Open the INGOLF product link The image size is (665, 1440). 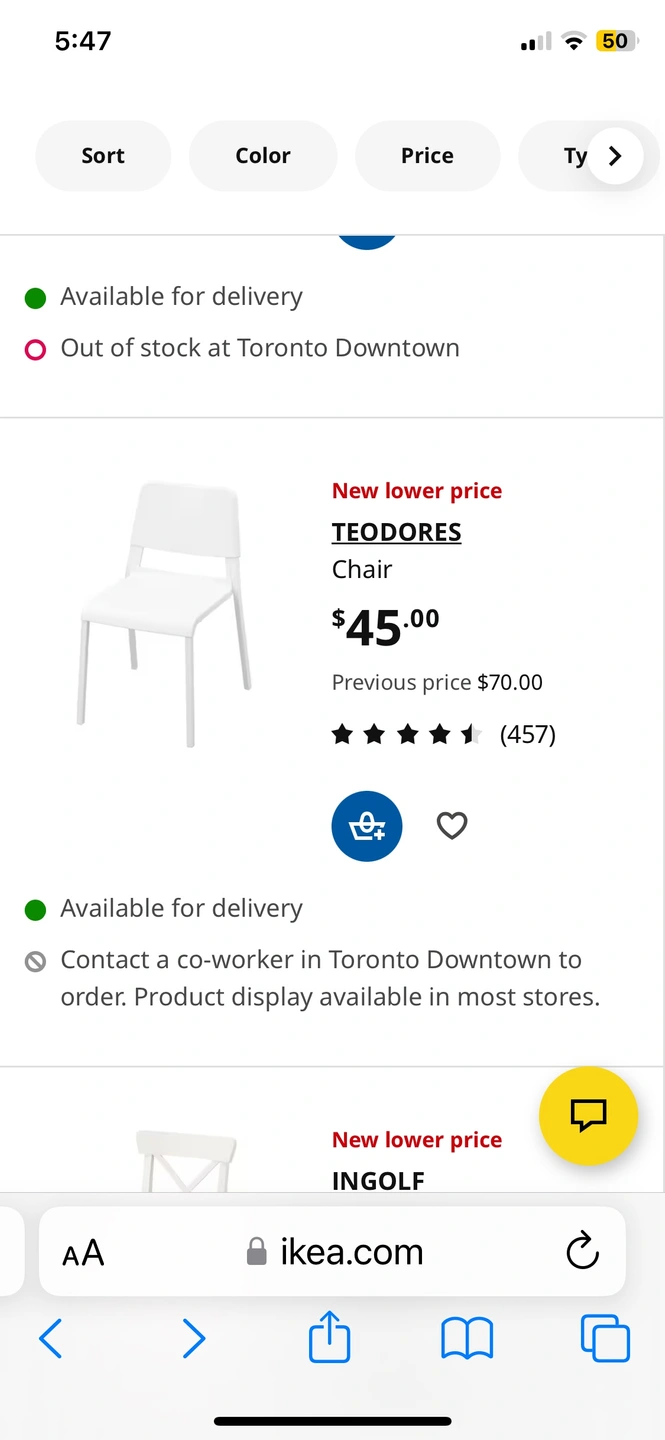click(378, 1180)
